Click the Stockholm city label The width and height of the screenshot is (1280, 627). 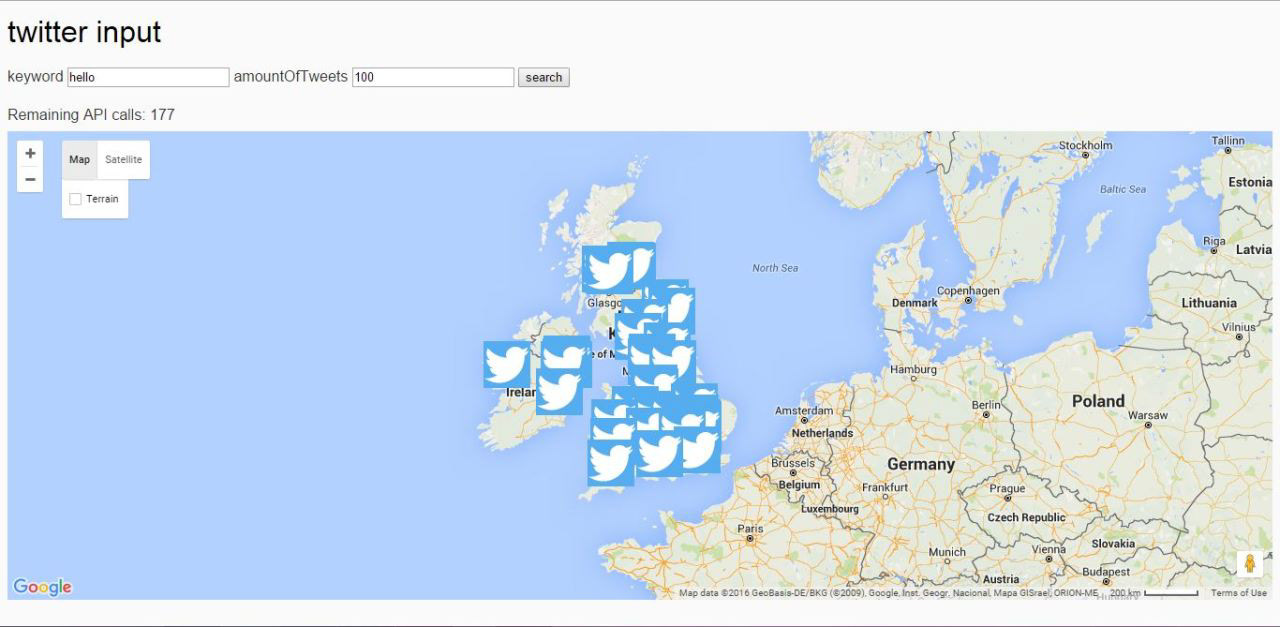1085,145
